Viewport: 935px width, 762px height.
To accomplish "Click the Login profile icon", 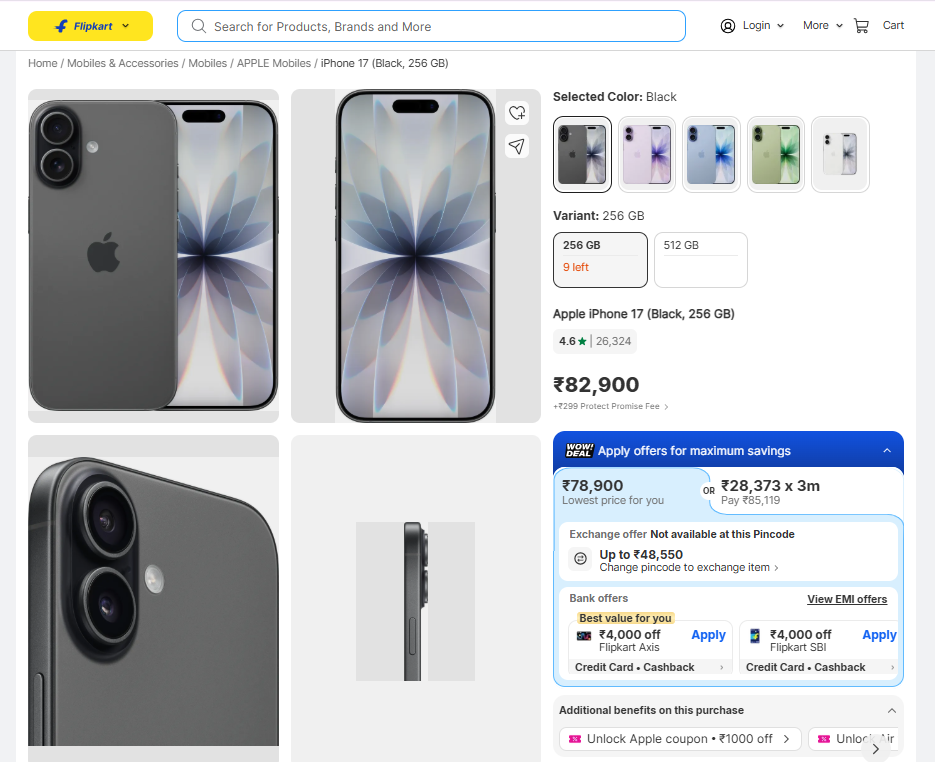I will click(727, 26).
